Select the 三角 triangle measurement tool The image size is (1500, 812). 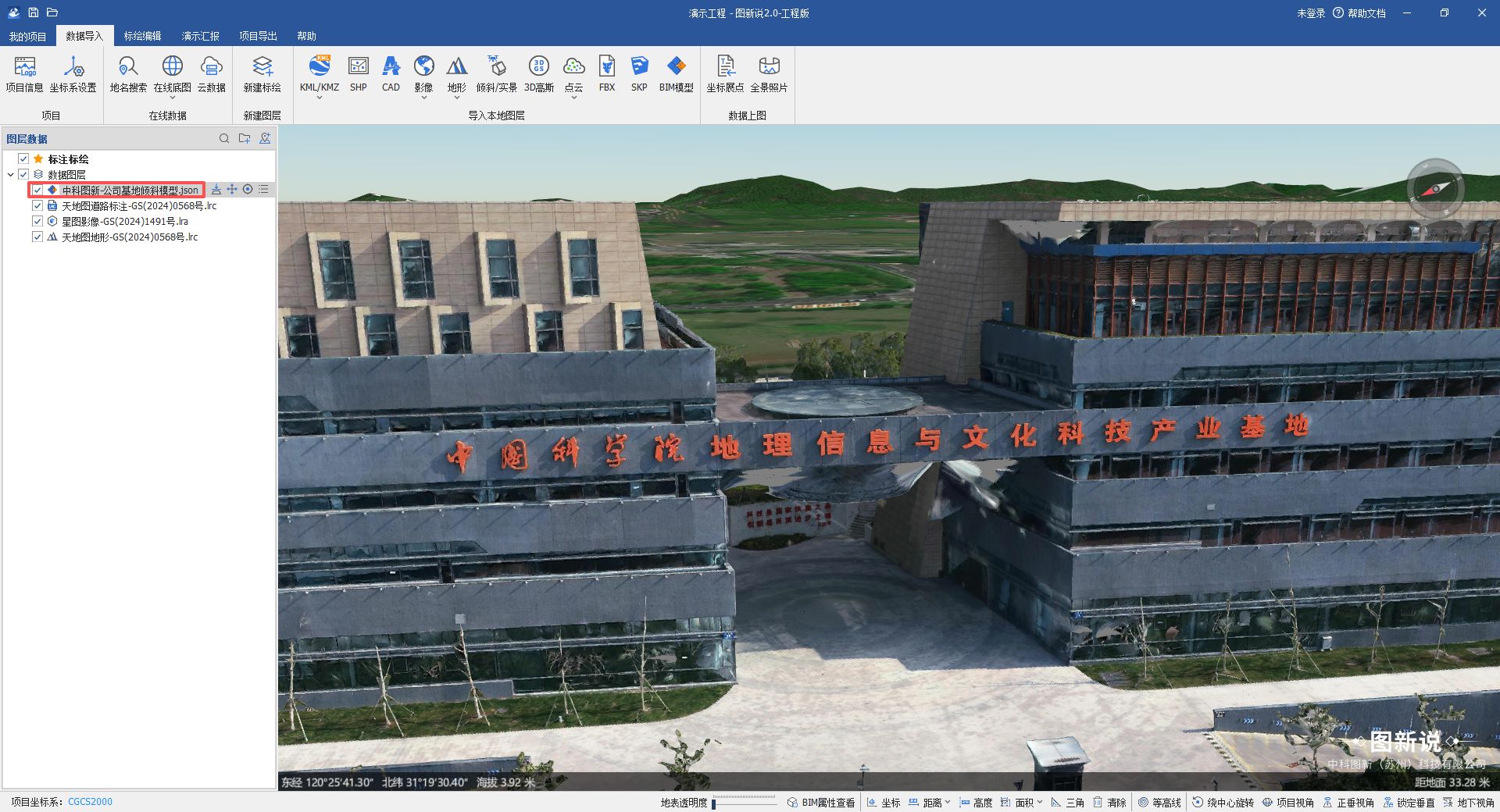pos(1067,803)
